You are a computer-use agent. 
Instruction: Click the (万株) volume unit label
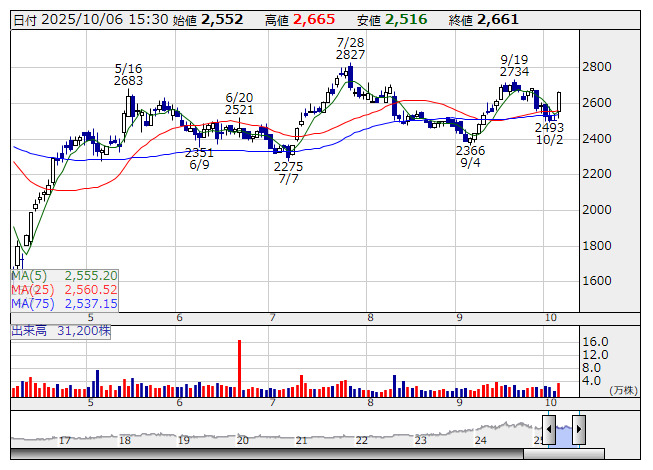(x=623, y=390)
